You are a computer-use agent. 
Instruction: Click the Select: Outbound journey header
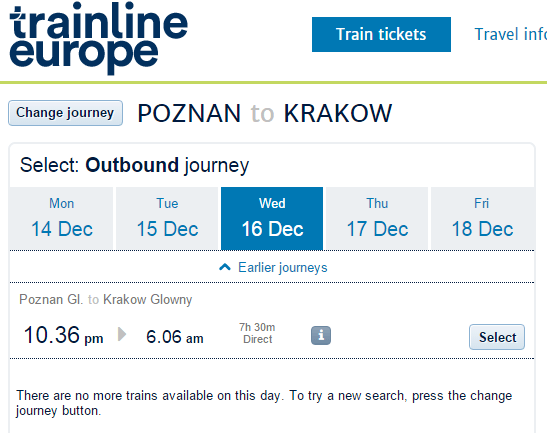134,165
